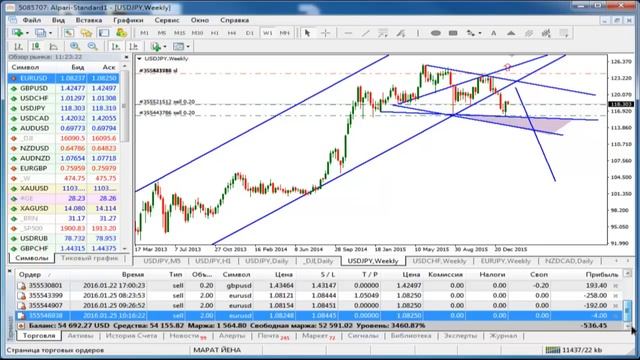
Task: Switch to USDJPY,Daily chart tab
Action: (267, 261)
